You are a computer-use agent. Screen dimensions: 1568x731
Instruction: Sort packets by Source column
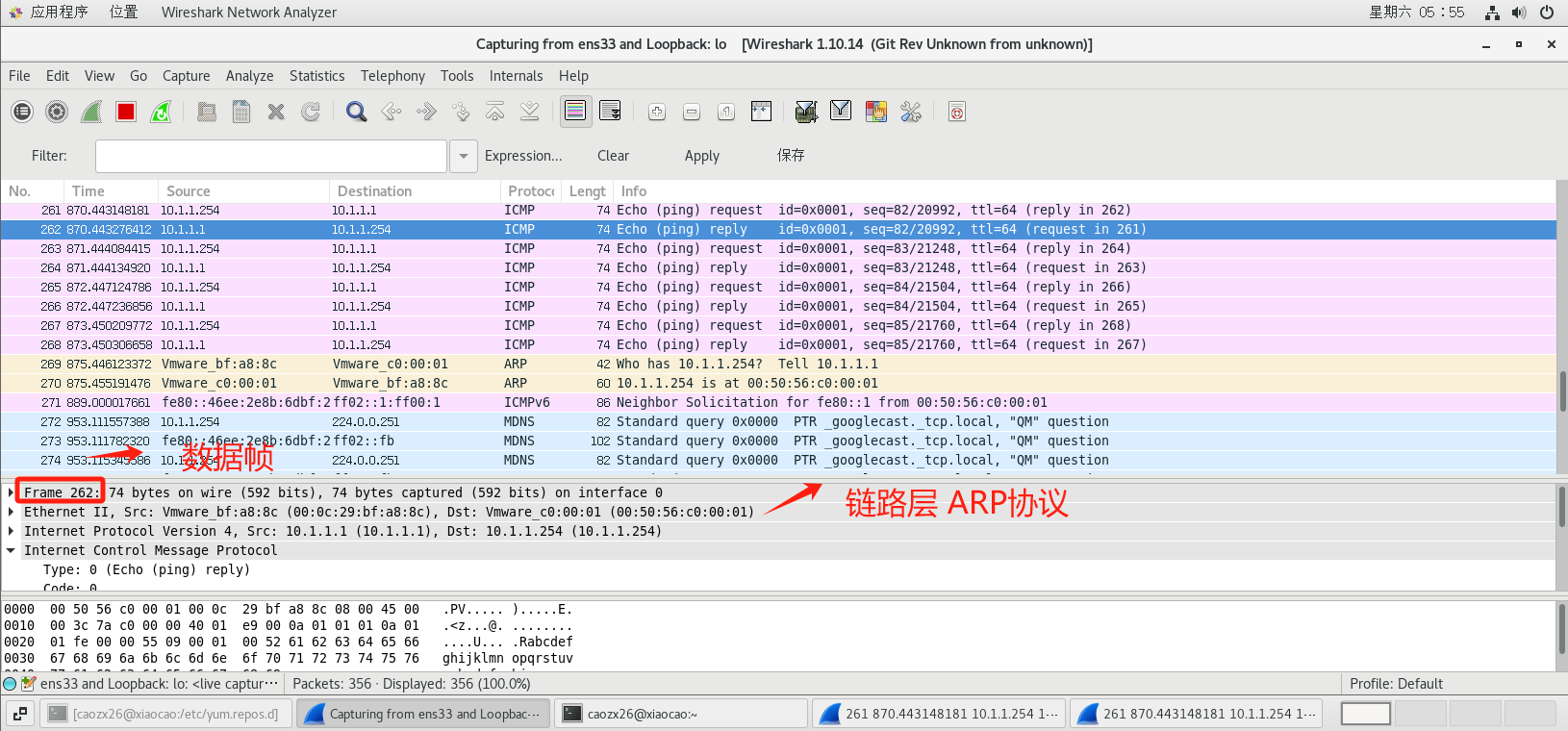(x=243, y=191)
